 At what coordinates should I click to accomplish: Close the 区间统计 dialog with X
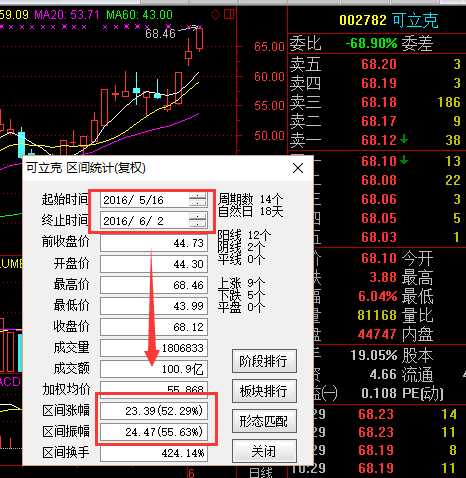coord(298,168)
